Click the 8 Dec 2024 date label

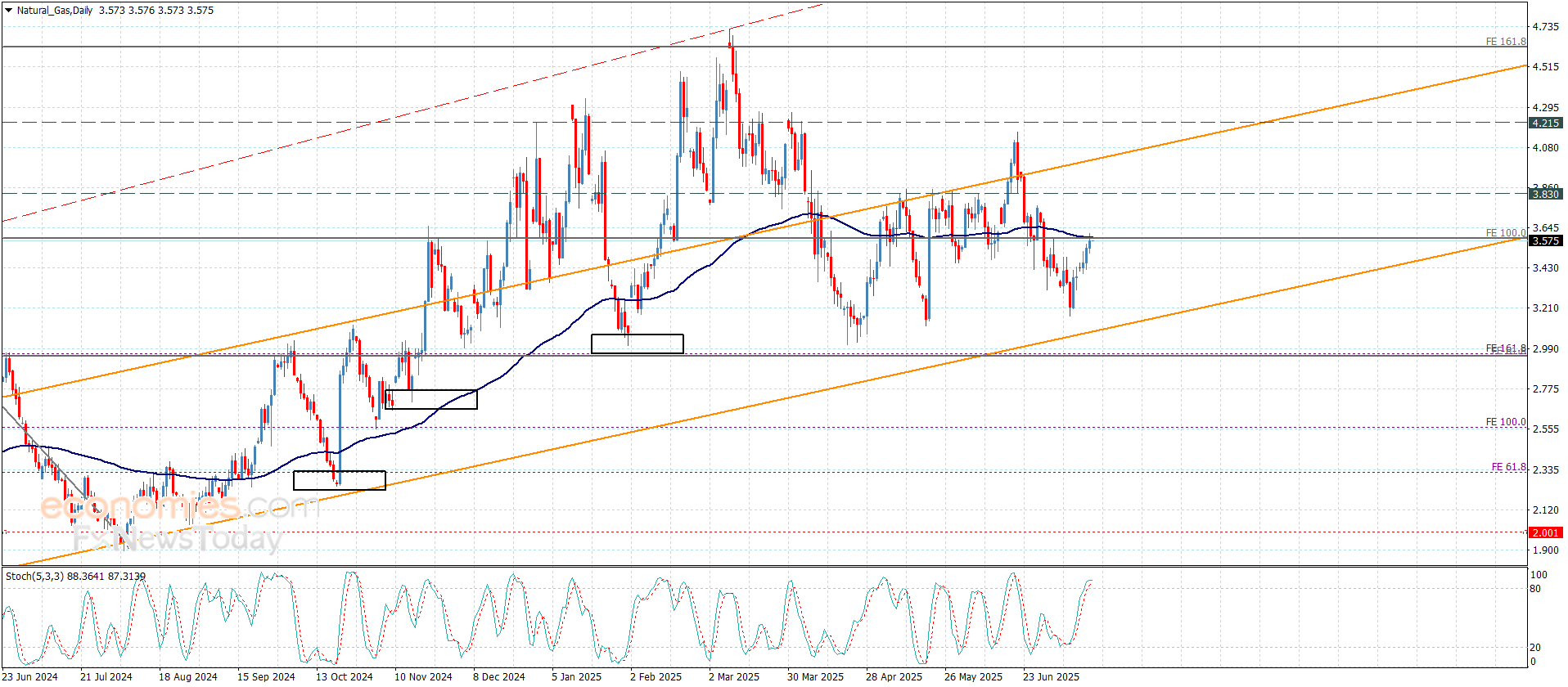point(499,676)
